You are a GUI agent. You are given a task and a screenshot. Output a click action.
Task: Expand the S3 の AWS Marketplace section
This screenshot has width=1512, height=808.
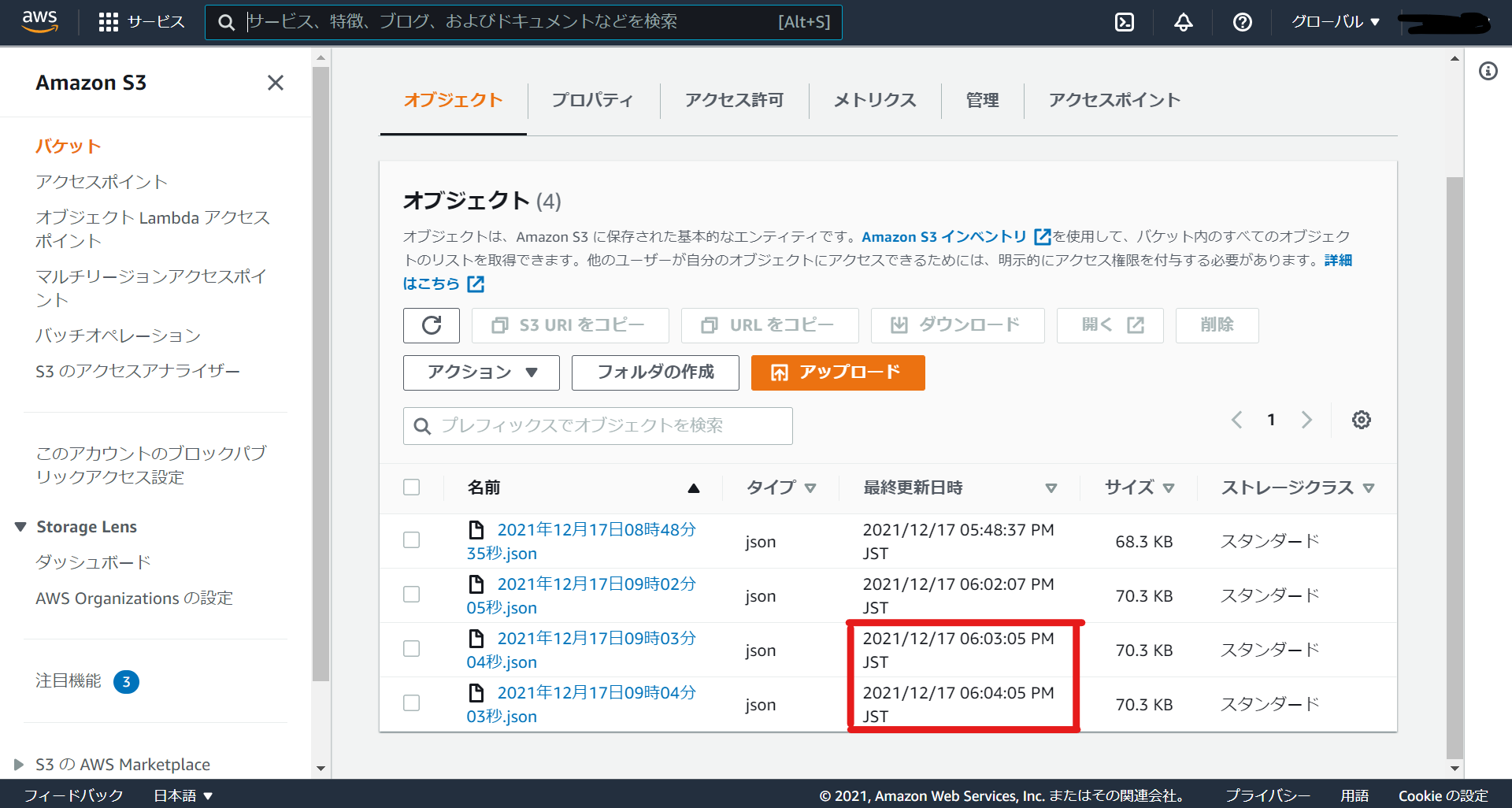click(20, 764)
